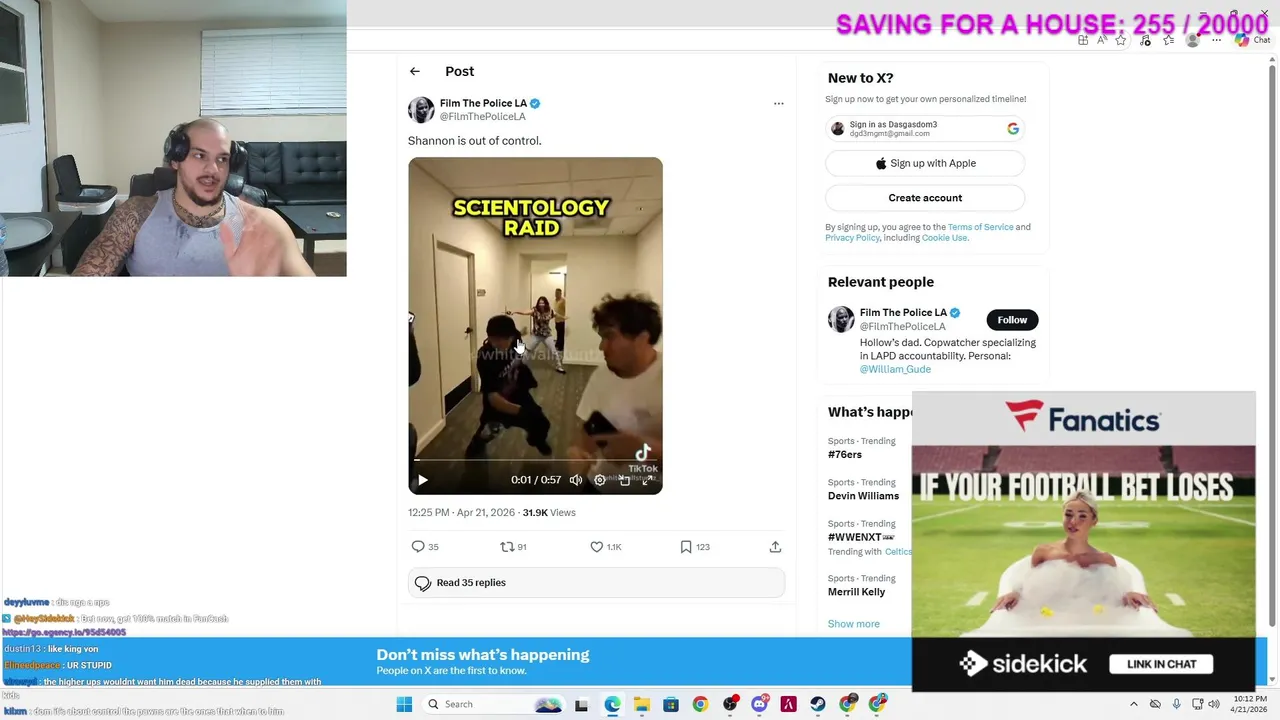Image resolution: width=1280 pixels, height=720 pixels.
Task: Open Microsoft Edge from taskbar
Action: click(x=612, y=704)
